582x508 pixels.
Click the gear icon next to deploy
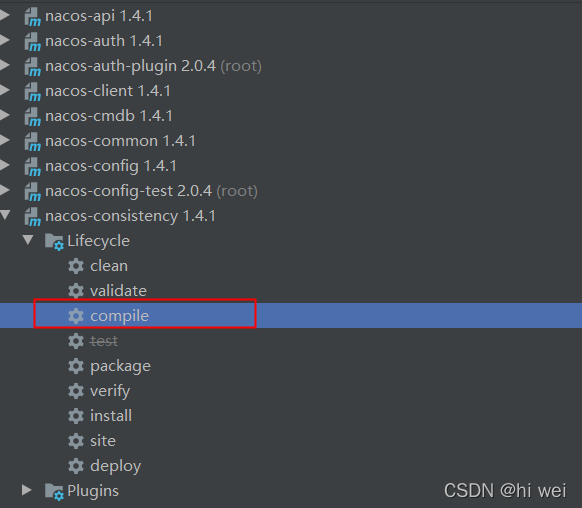click(x=76, y=466)
